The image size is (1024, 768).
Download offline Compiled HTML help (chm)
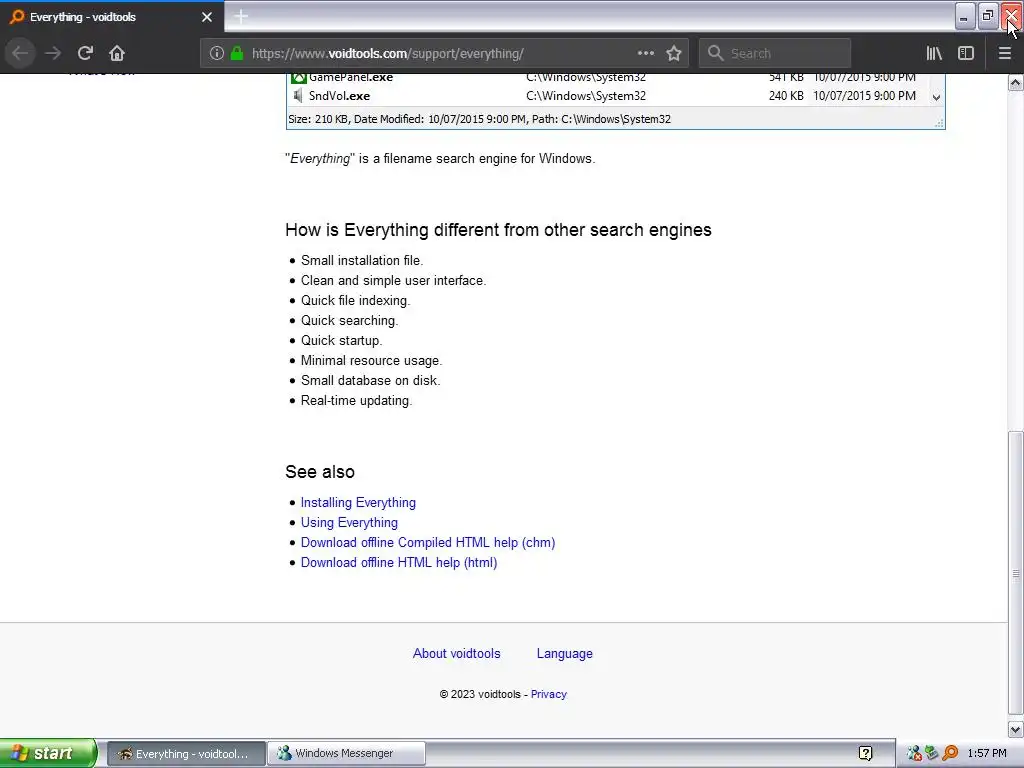[428, 543]
